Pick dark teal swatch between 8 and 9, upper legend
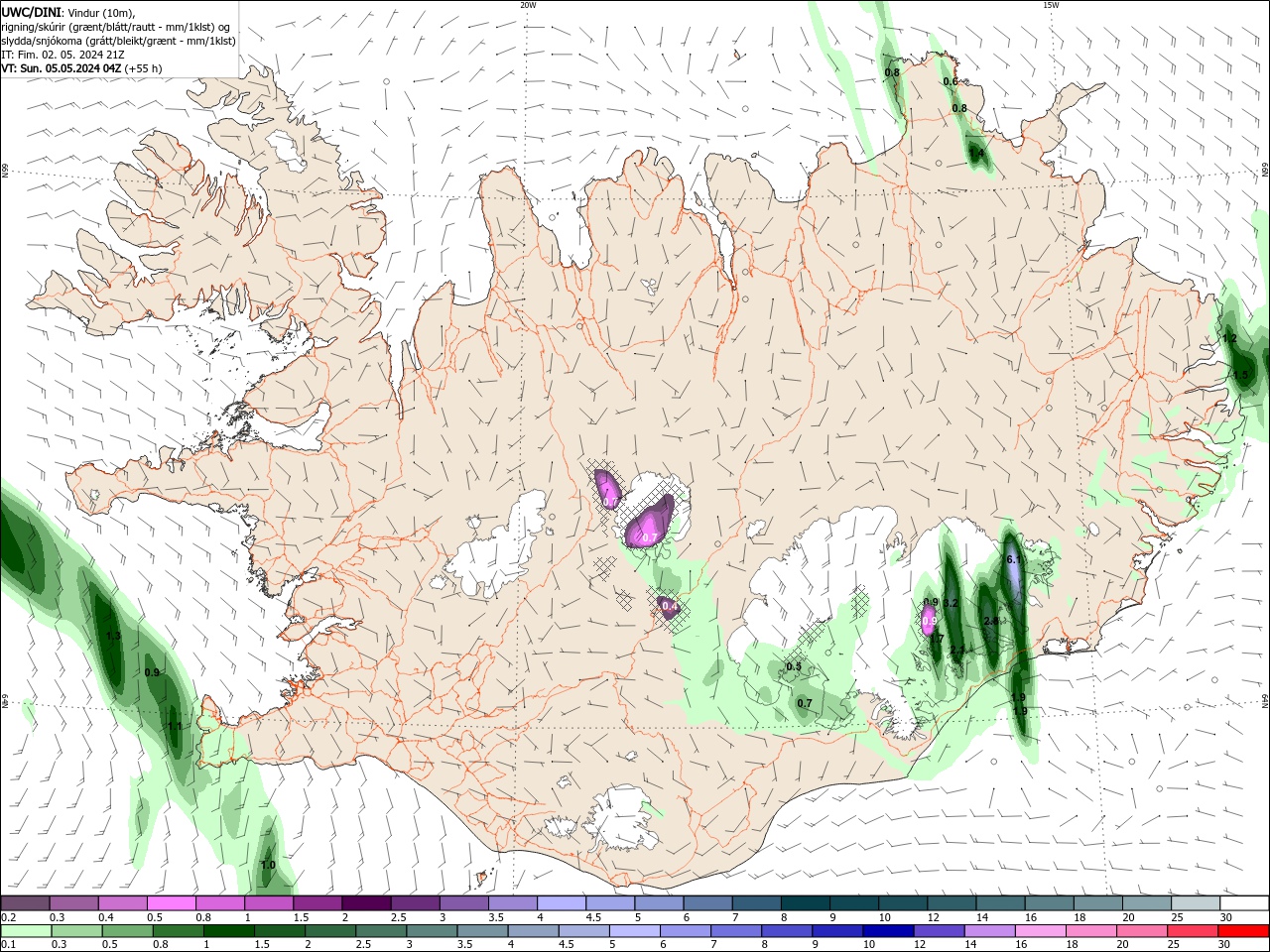Screen dimensions: 1270x952 pyautogui.click(x=806, y=903)
